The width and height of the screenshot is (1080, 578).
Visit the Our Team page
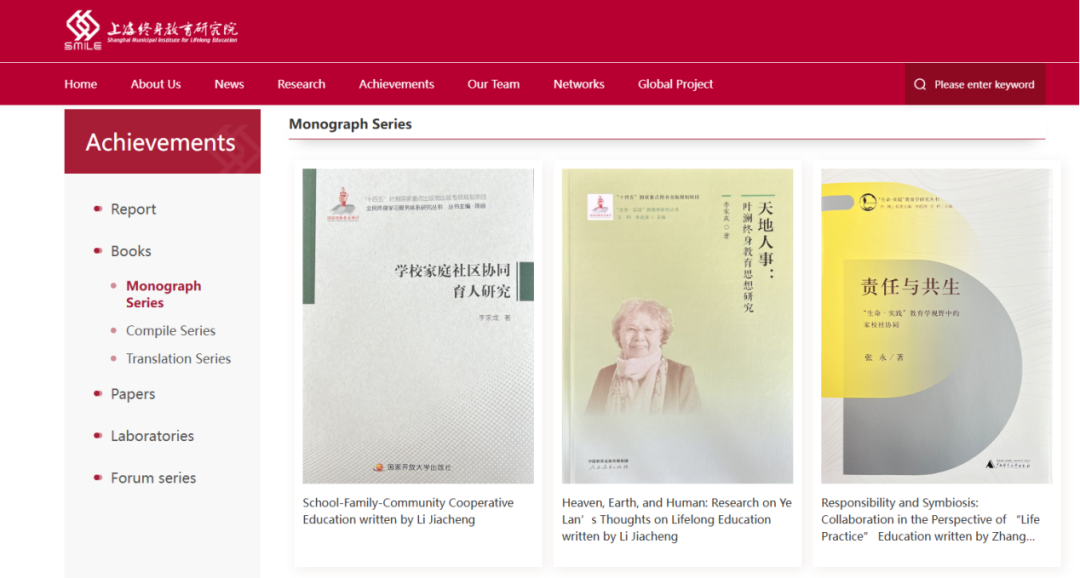[493, 84]
